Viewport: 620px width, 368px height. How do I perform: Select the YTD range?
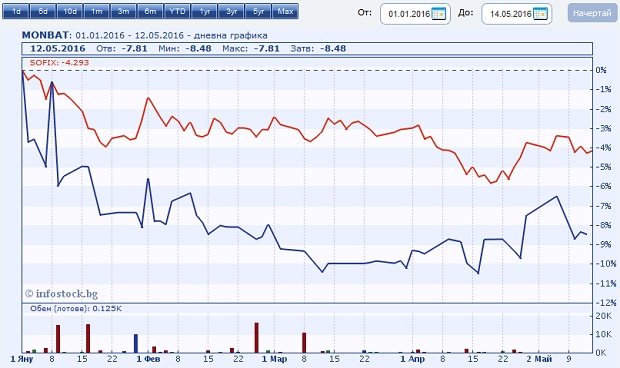point(177,11)
